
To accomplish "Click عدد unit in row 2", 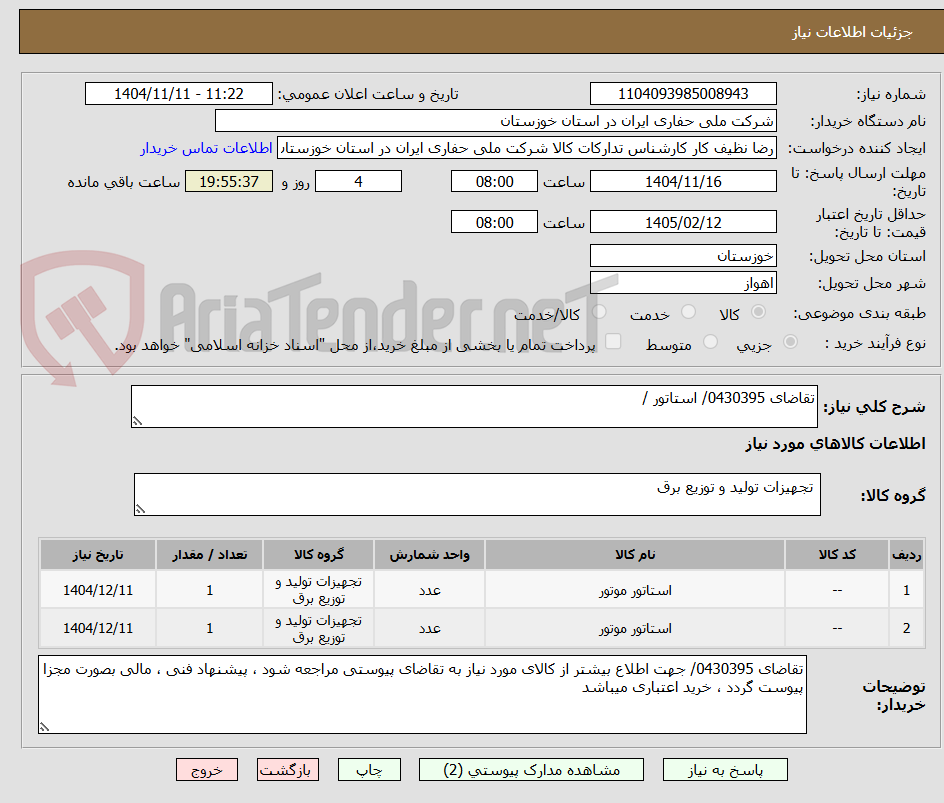I will point(430,628).
